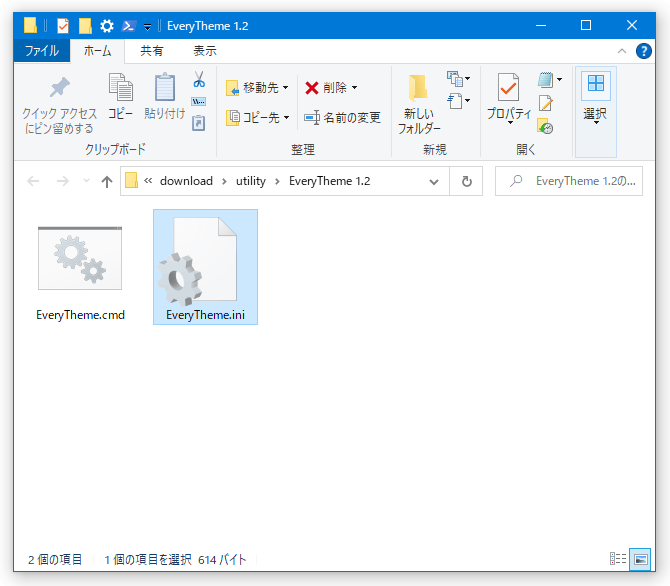670x586 pixels.
Task: Open the Delete dropdown with red X
Action: click(x=331, y=88)
